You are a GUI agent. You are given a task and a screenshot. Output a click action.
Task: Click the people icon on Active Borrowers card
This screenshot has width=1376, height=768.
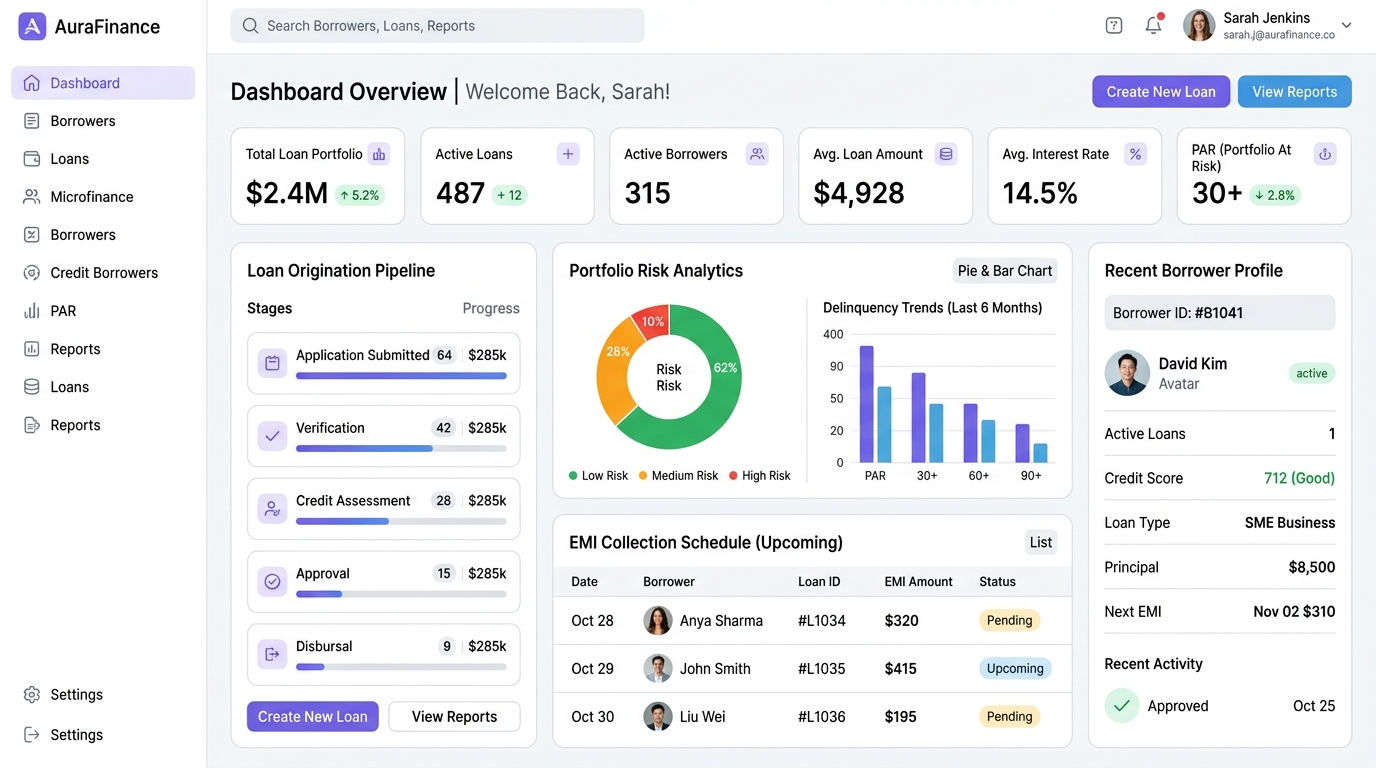[x=757, y=154]
